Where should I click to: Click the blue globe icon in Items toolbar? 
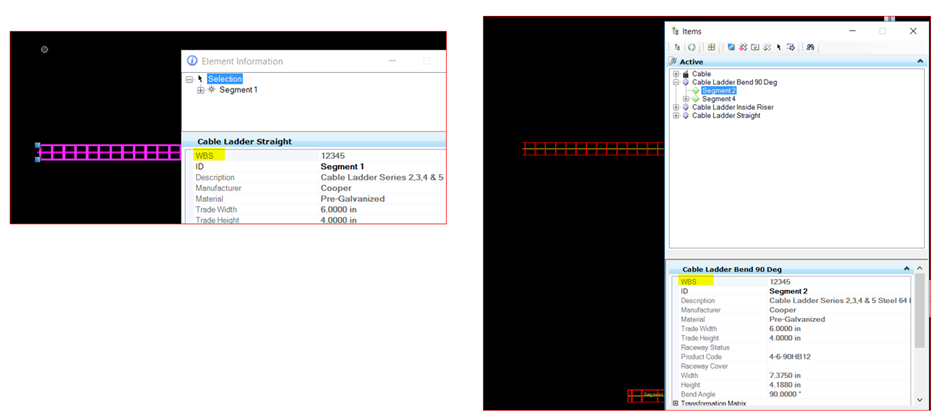click(x=731, y=47)
